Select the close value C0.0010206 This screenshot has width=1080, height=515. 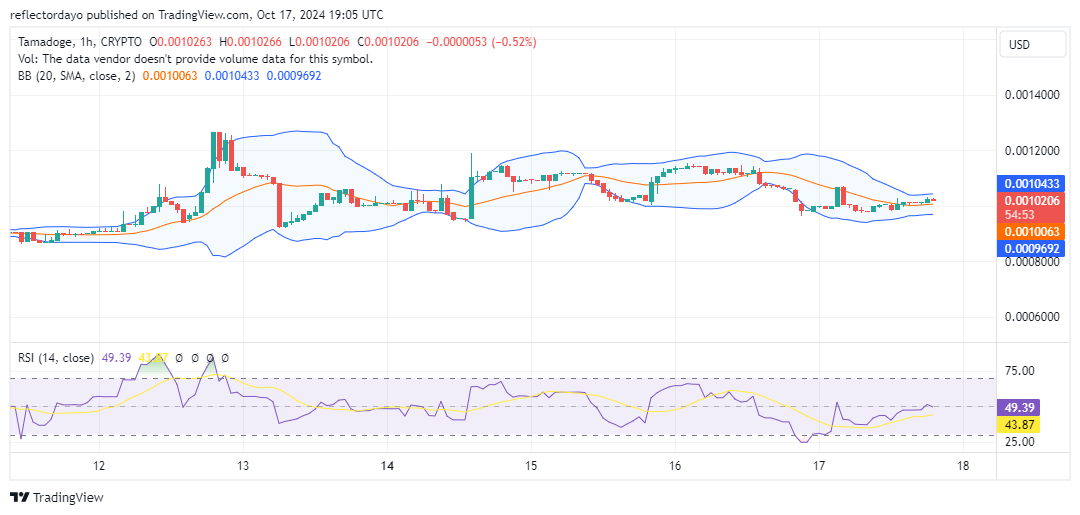388,42
